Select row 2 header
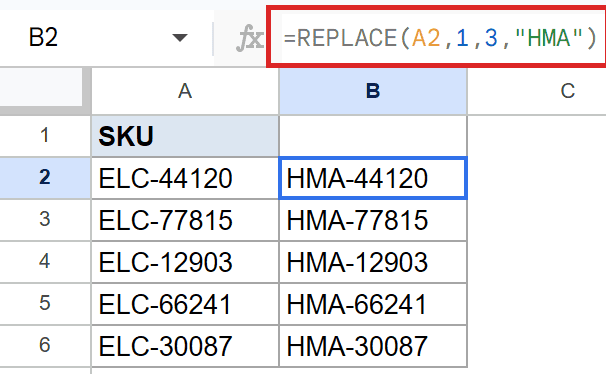 [x=45, y=178]
